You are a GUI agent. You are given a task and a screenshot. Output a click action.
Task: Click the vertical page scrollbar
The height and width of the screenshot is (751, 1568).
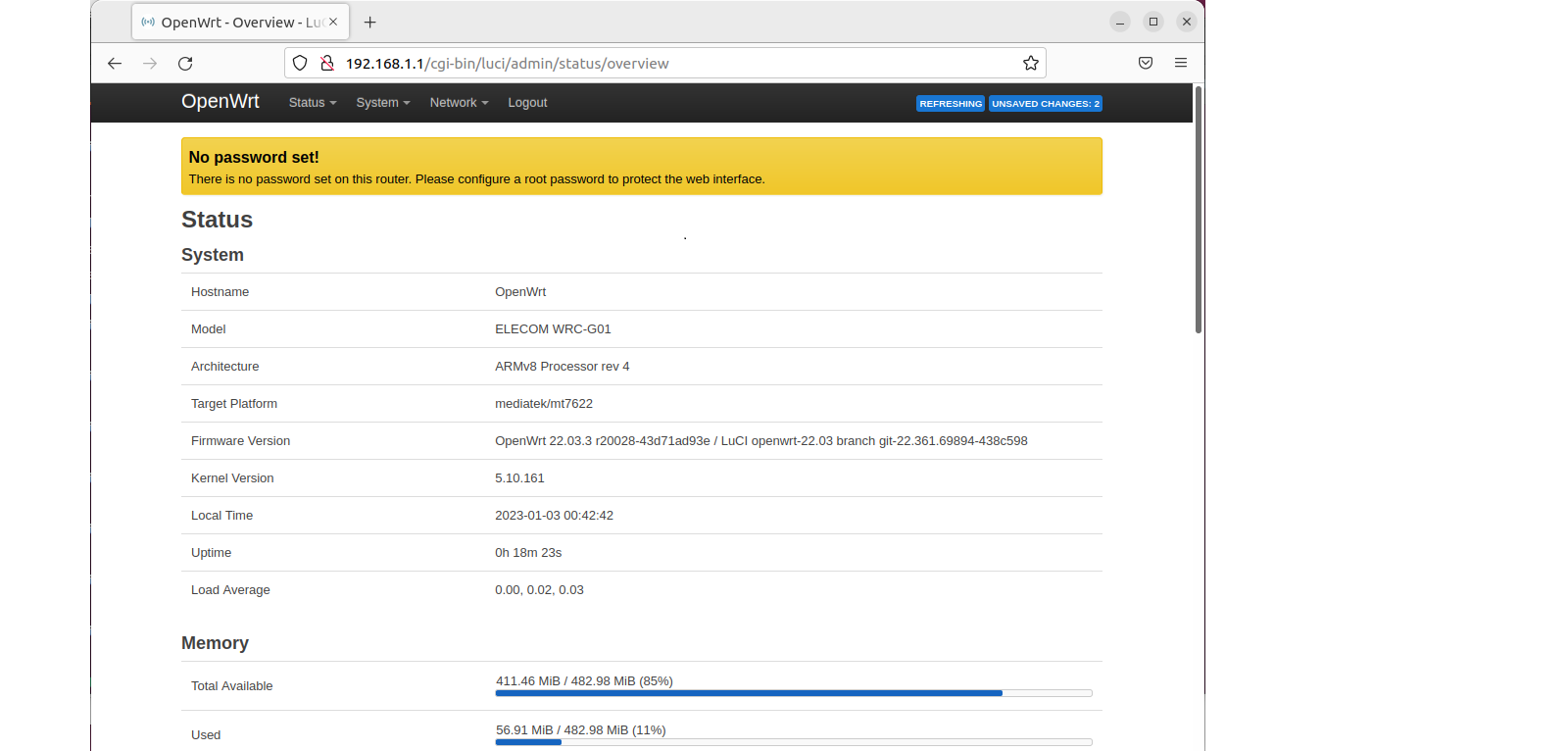pos(1199,209)
